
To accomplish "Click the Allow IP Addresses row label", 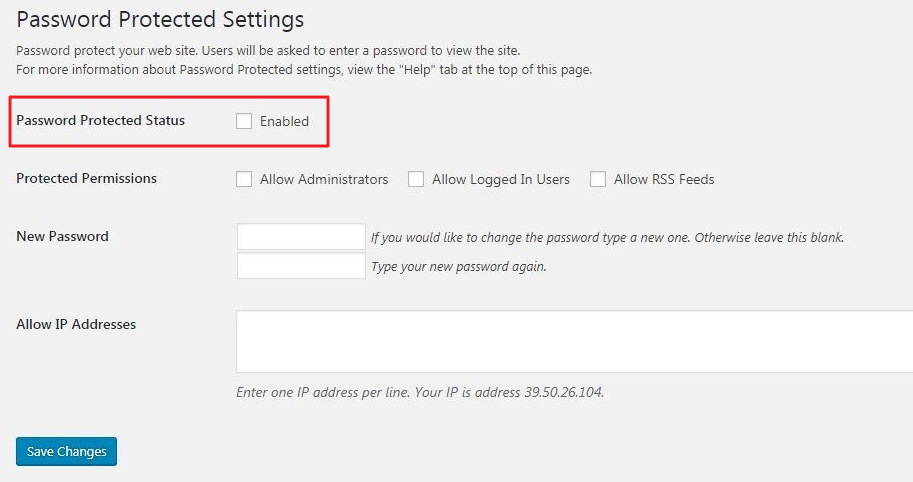I will tap(76, 324).
